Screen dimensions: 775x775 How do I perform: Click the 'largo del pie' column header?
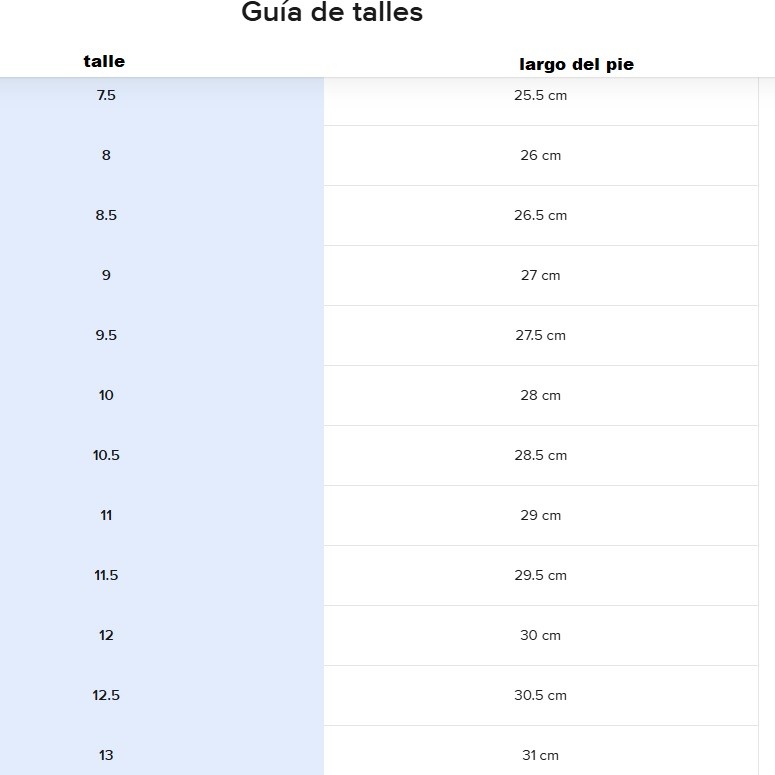(x=576, y=64)
